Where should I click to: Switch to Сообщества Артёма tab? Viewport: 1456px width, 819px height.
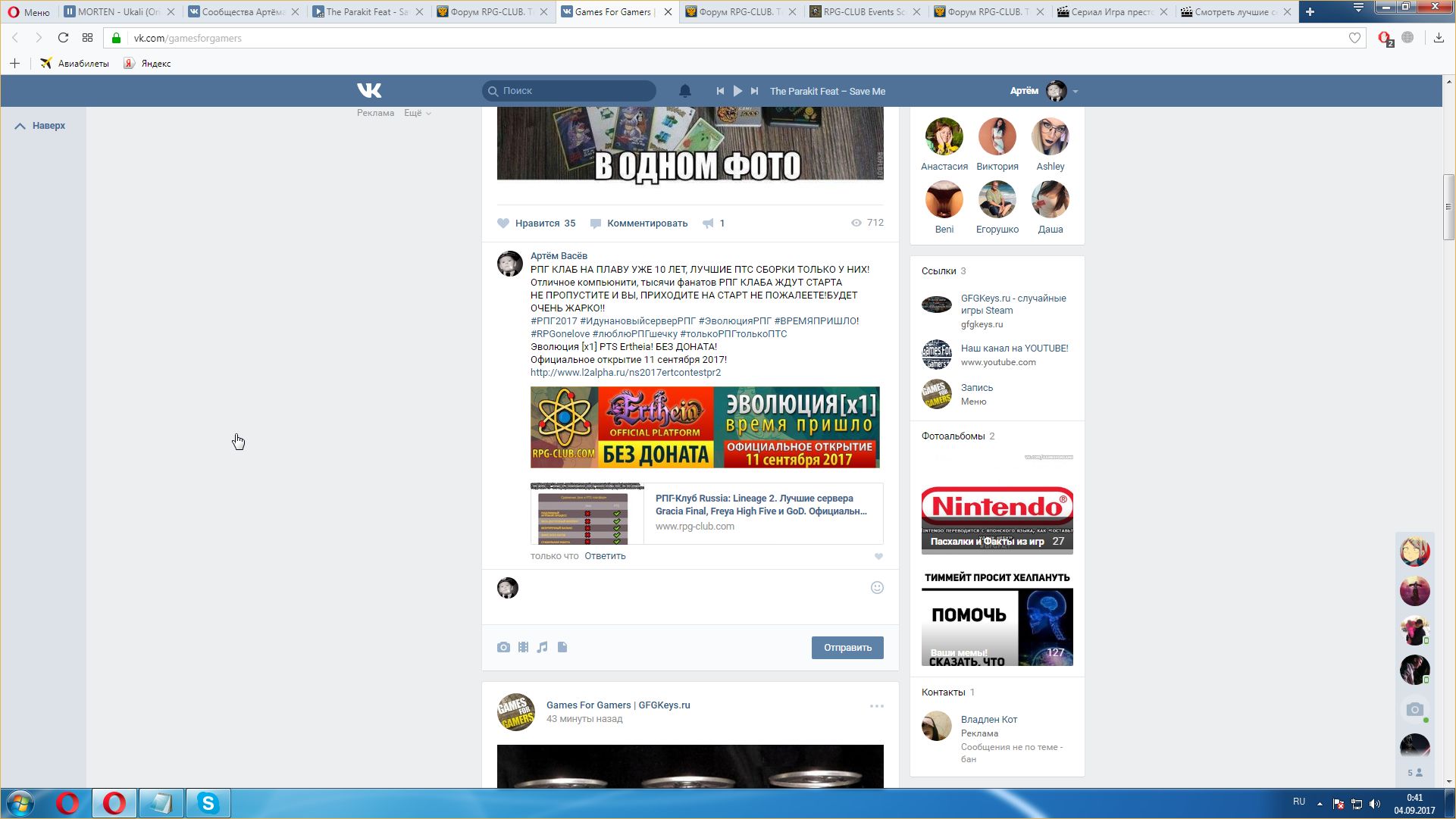(243, 11)
